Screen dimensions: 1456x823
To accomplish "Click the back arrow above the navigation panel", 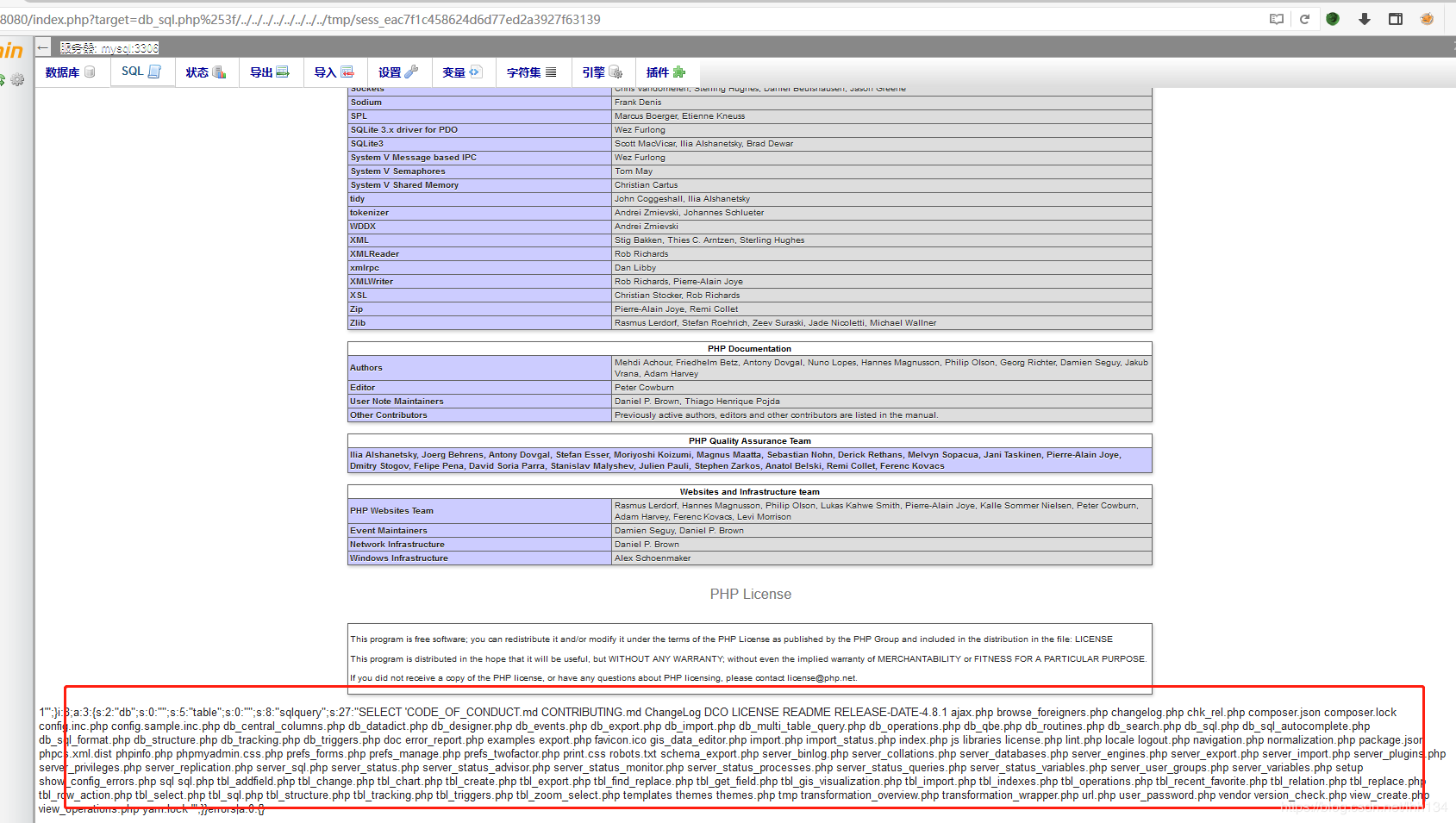I will tap(42, 47).
